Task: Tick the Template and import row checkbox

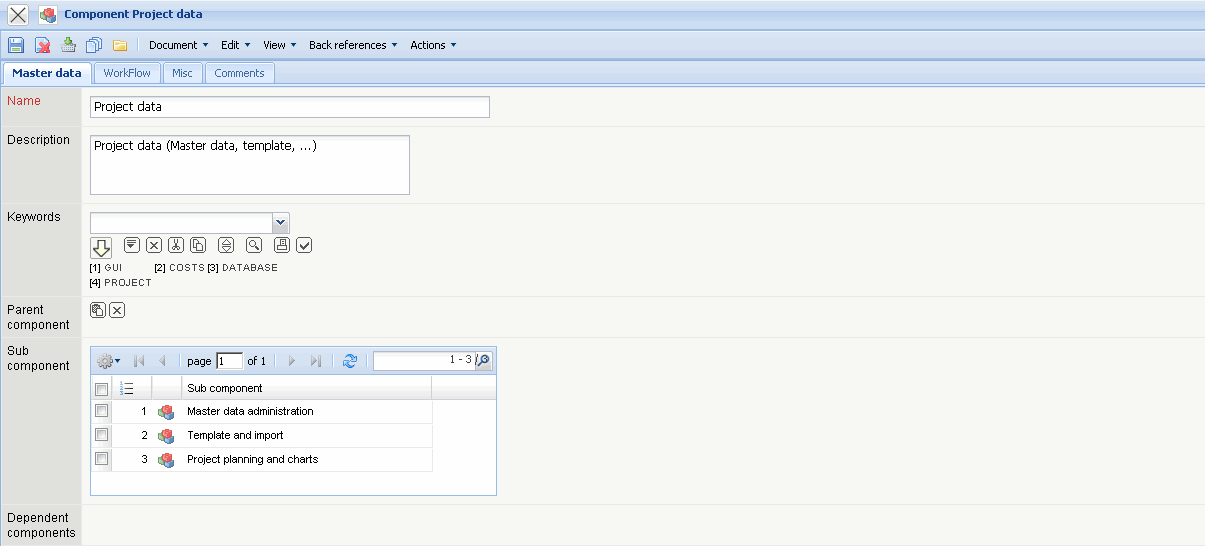Action: (x=101, y=435)
